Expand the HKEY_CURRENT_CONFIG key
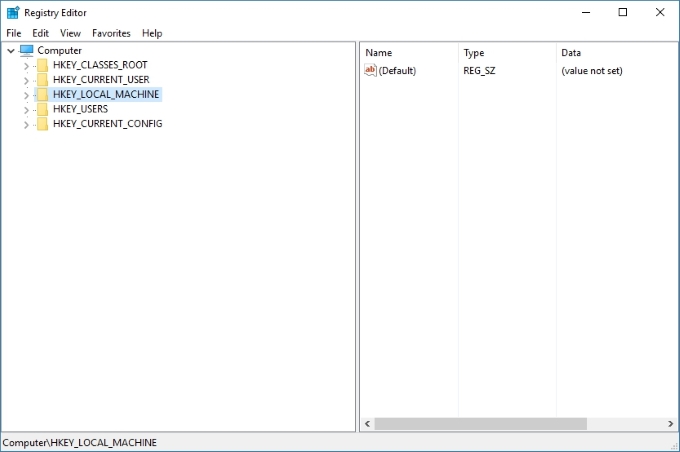This screenshot has height=452, width=680. tap(26, 124)
